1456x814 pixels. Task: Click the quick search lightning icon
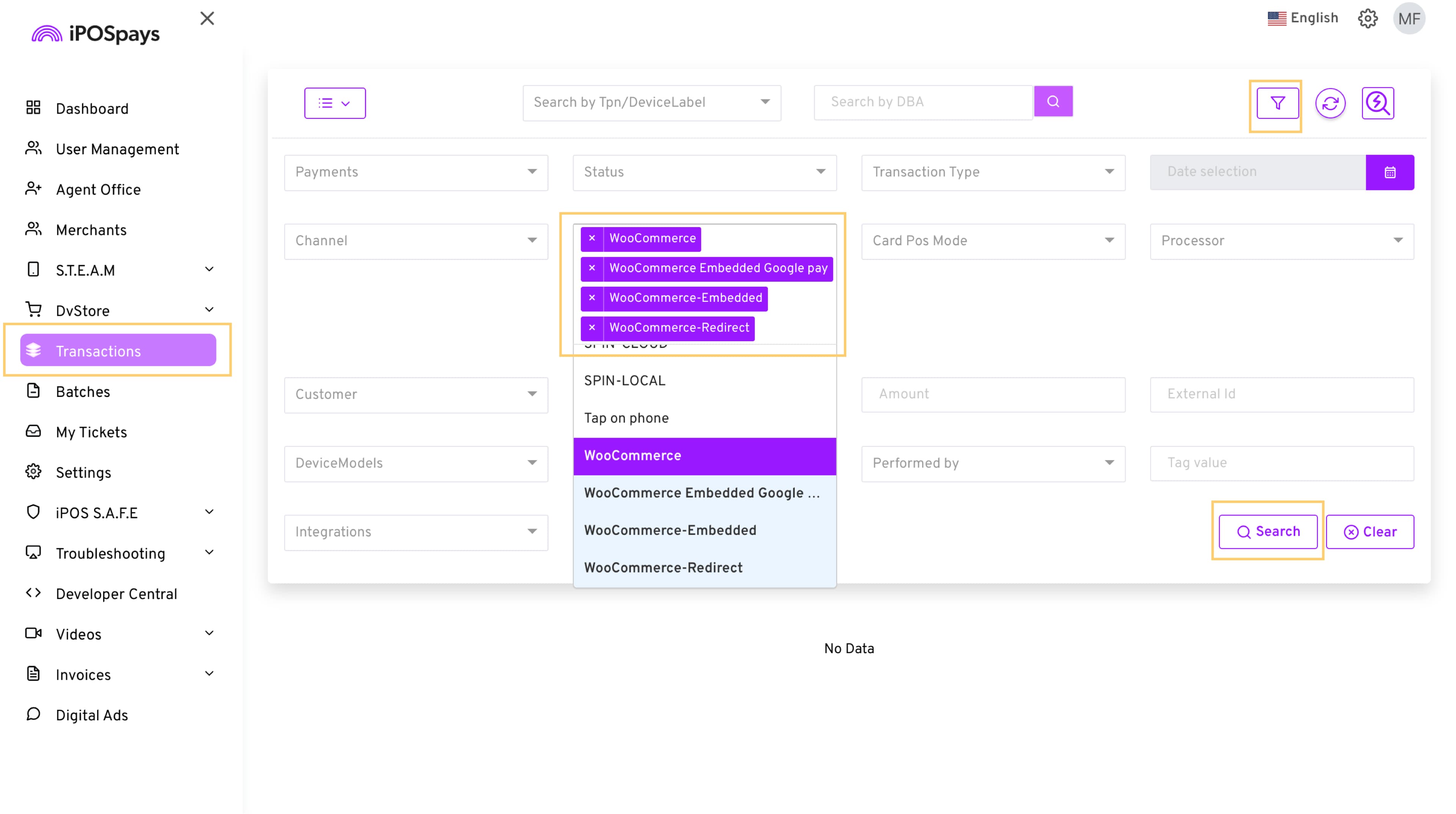[1378, 104]
